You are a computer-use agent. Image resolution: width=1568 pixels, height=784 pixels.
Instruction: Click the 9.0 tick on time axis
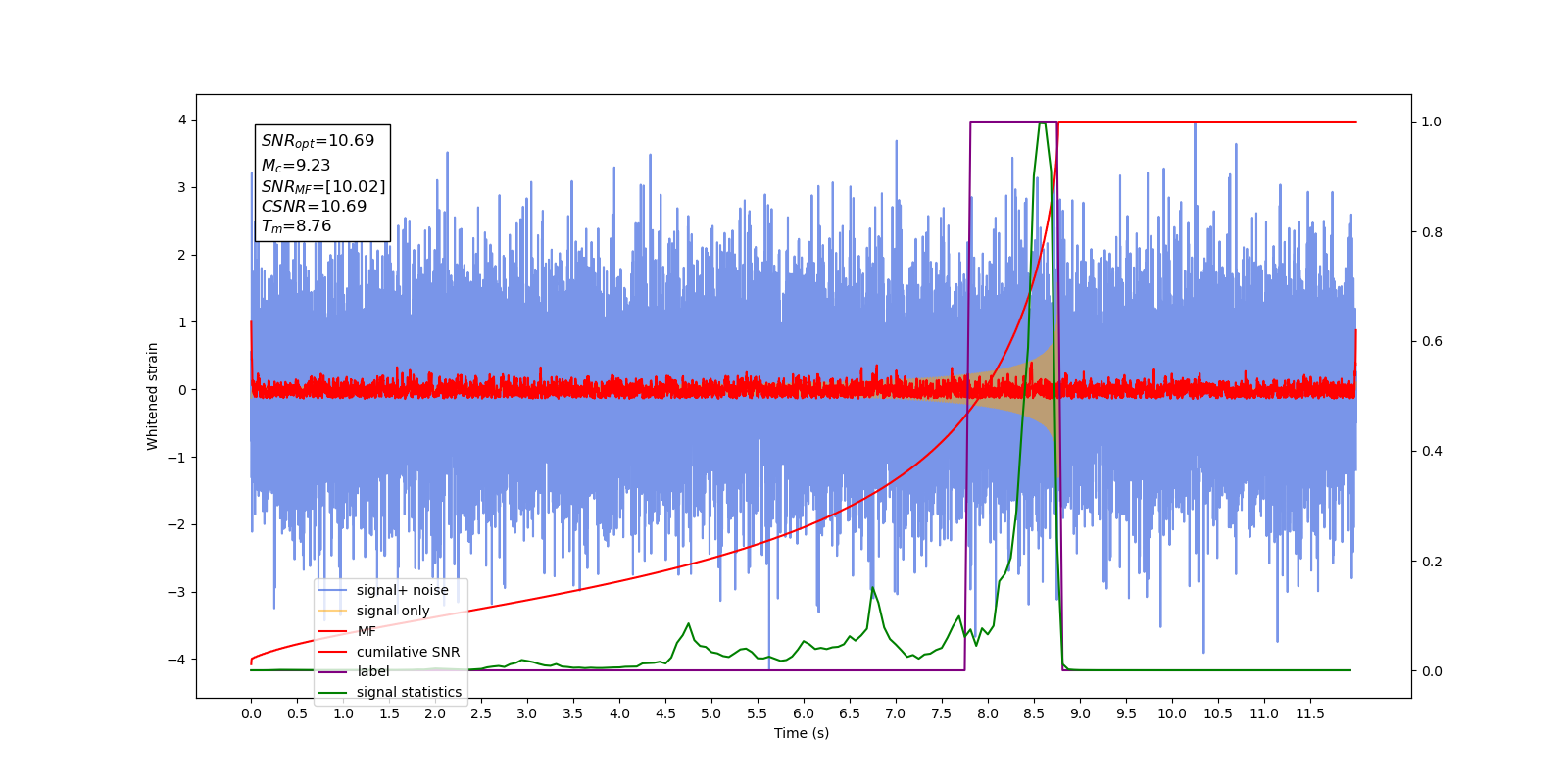click(1080, 713)
